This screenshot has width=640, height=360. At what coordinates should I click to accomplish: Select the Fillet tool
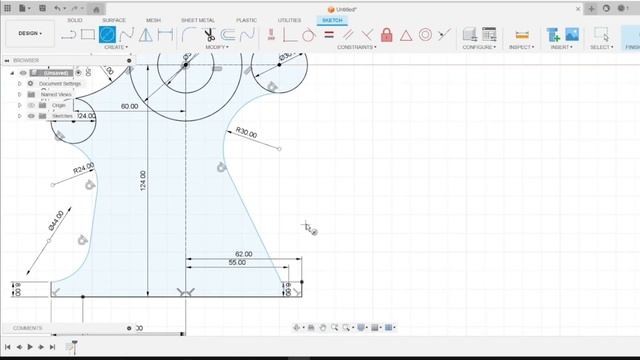pyautogui.click(x=188, y=35)
